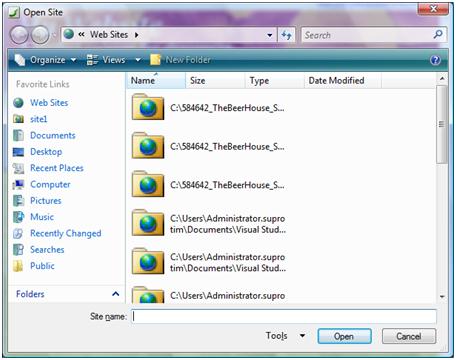Click the Open Site title bar icon
456x360 pixels.
14,12
